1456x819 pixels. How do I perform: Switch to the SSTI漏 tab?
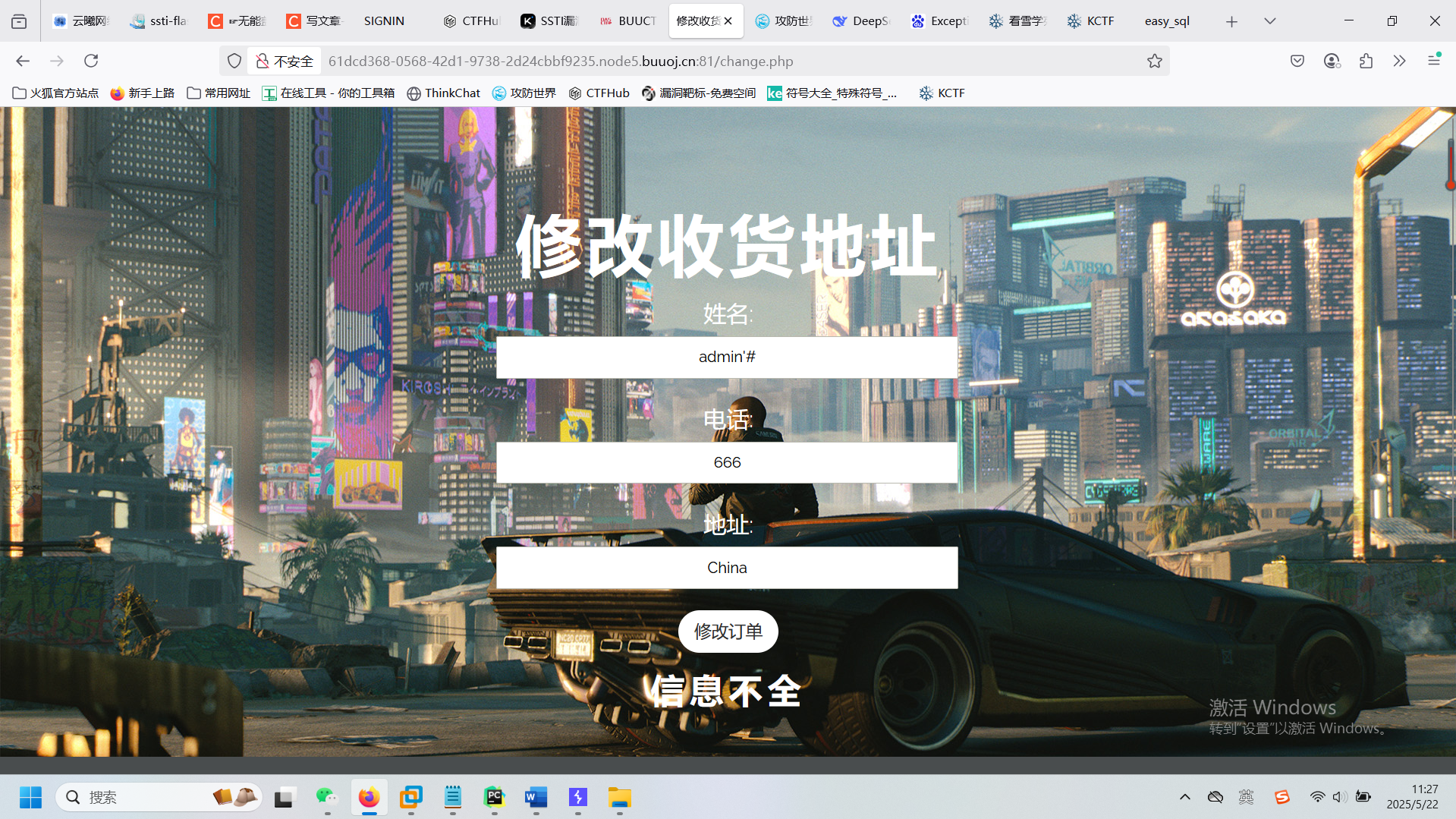(549, 21)
